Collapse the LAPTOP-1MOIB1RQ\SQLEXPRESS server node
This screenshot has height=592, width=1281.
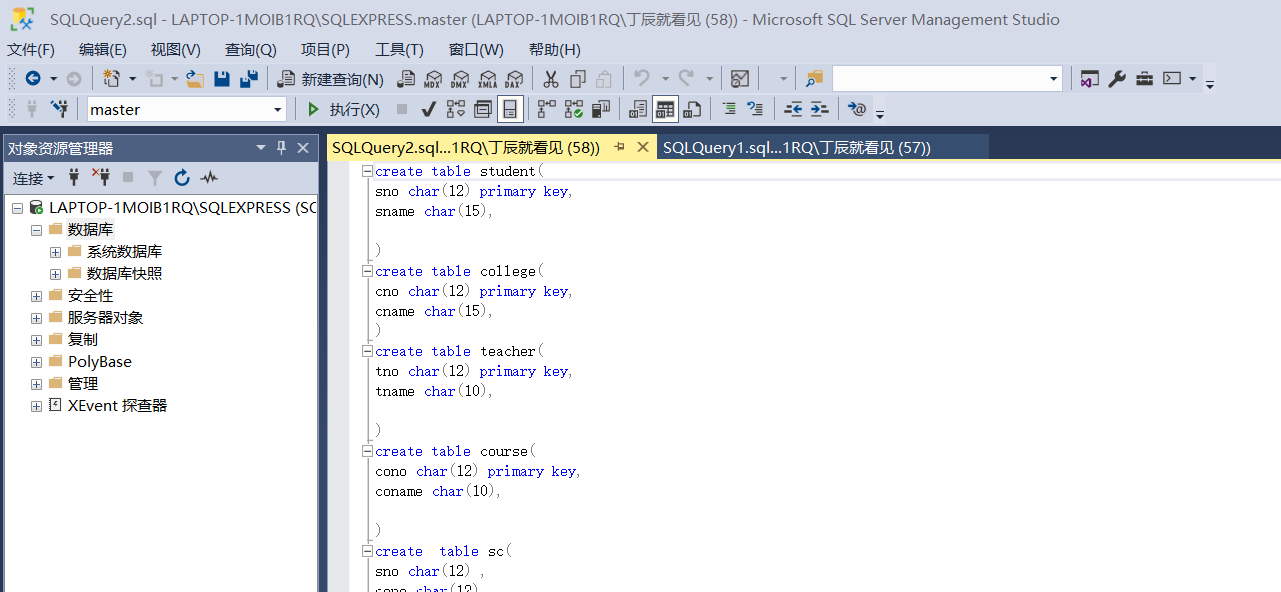[x=17, y=208]
